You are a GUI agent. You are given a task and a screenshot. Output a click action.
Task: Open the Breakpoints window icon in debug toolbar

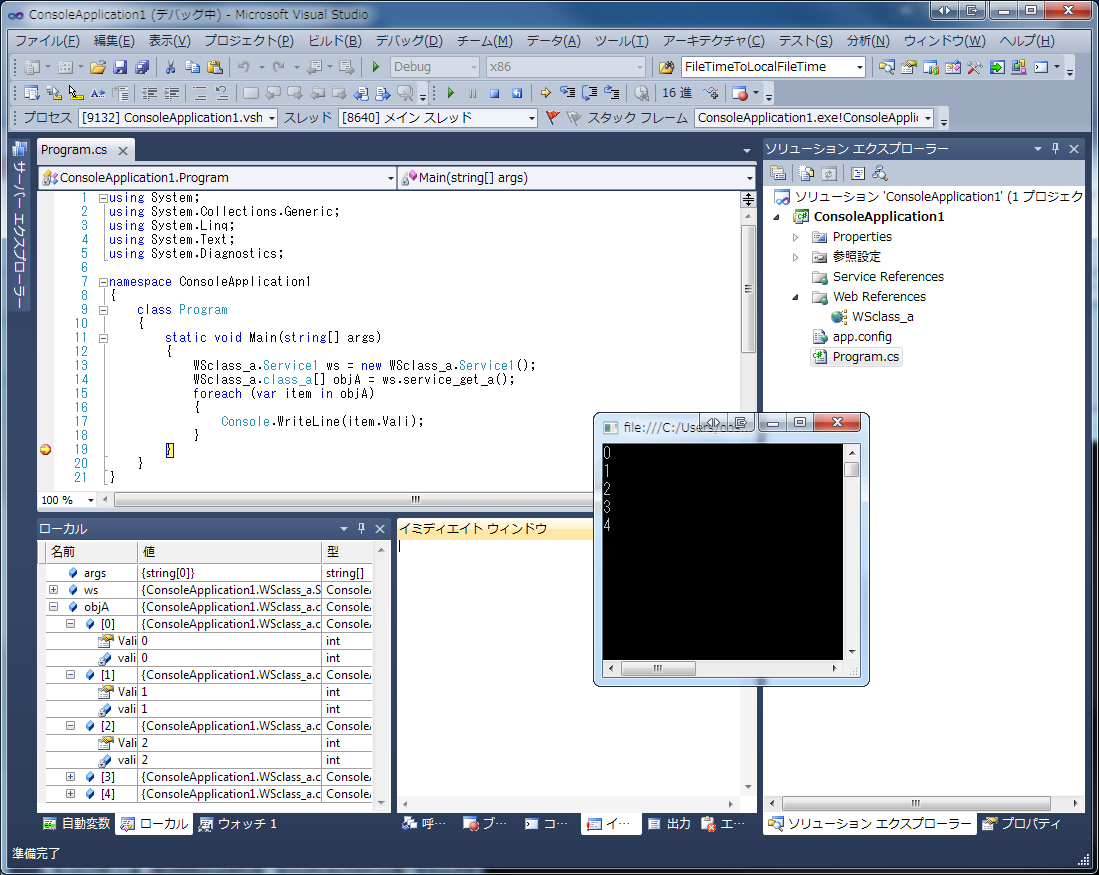(739, 93)
